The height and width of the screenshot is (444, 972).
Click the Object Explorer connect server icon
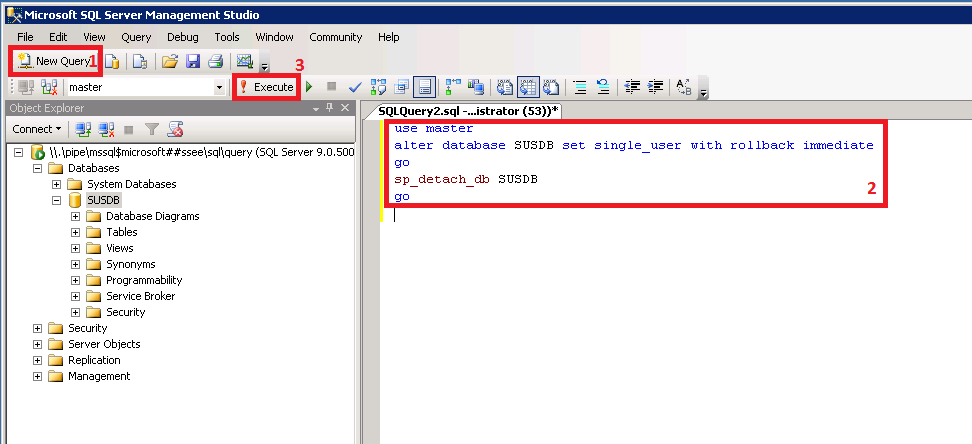point(83,129)
